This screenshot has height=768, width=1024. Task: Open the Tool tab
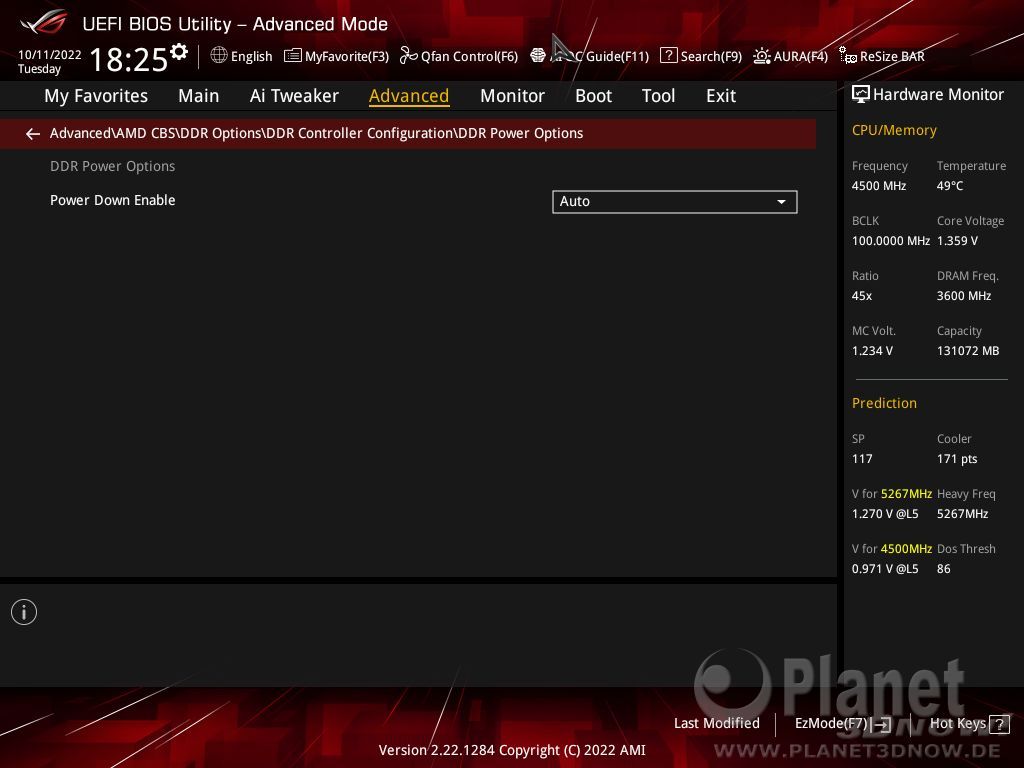(x=658, y=96)
